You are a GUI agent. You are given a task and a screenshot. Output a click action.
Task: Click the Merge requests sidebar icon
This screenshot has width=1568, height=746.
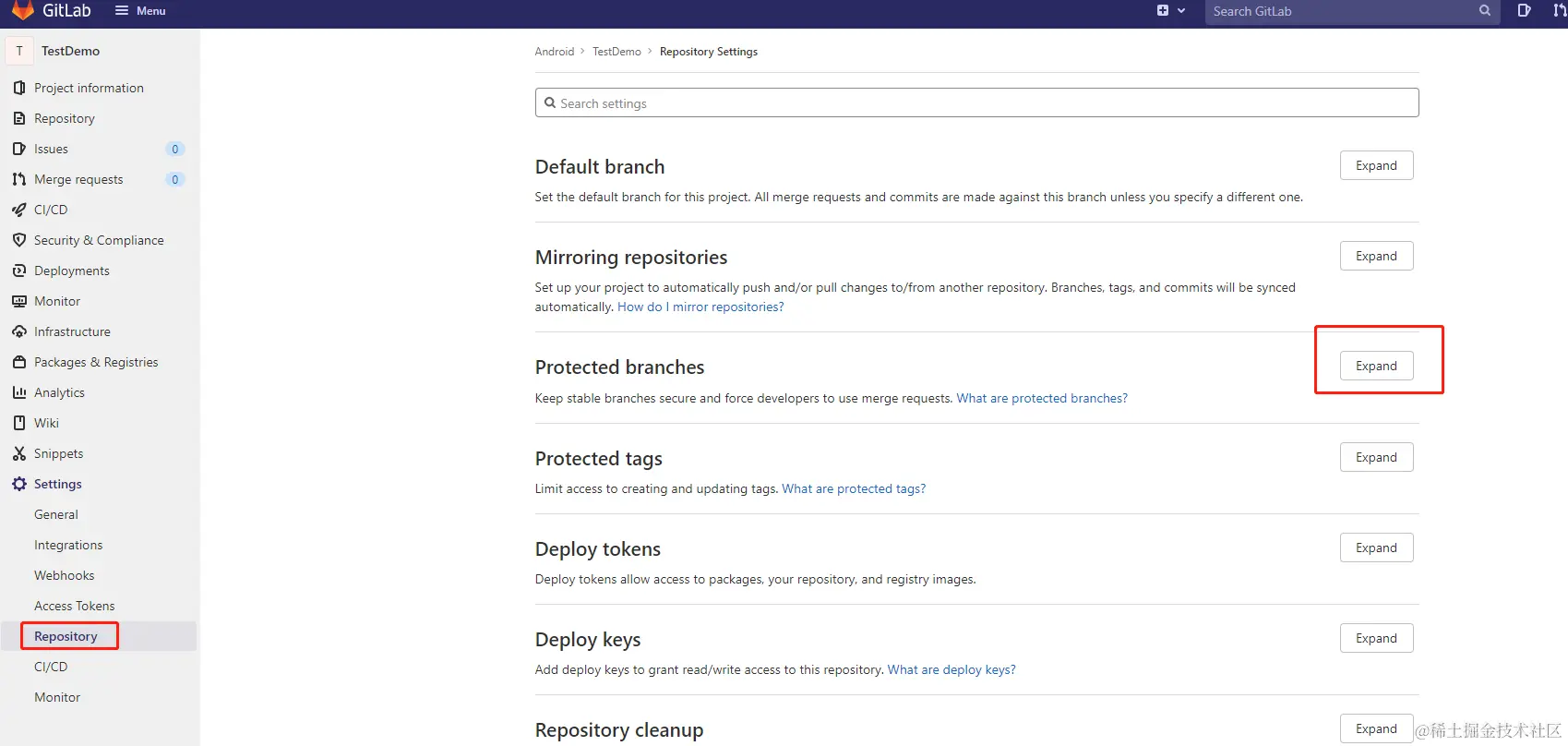pos(19,179)
